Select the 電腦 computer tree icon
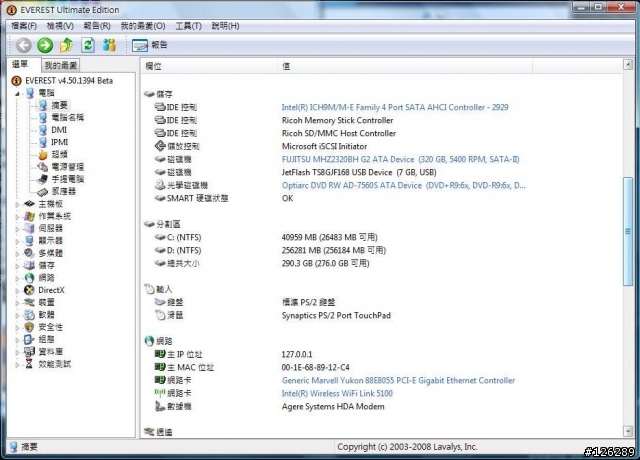 30,93
